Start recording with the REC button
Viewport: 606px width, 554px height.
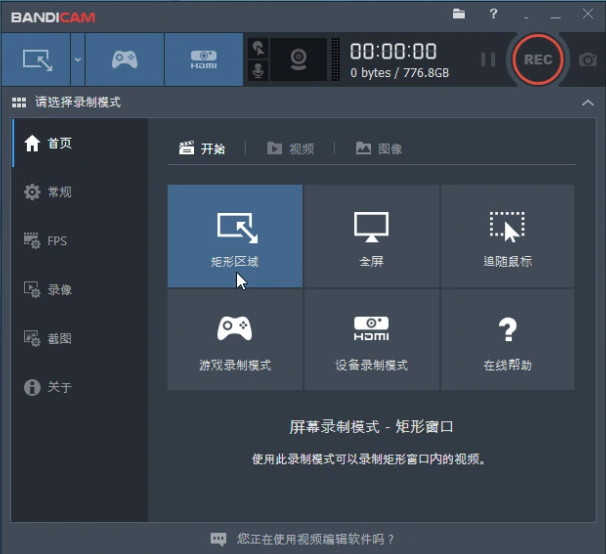(538, 60)
